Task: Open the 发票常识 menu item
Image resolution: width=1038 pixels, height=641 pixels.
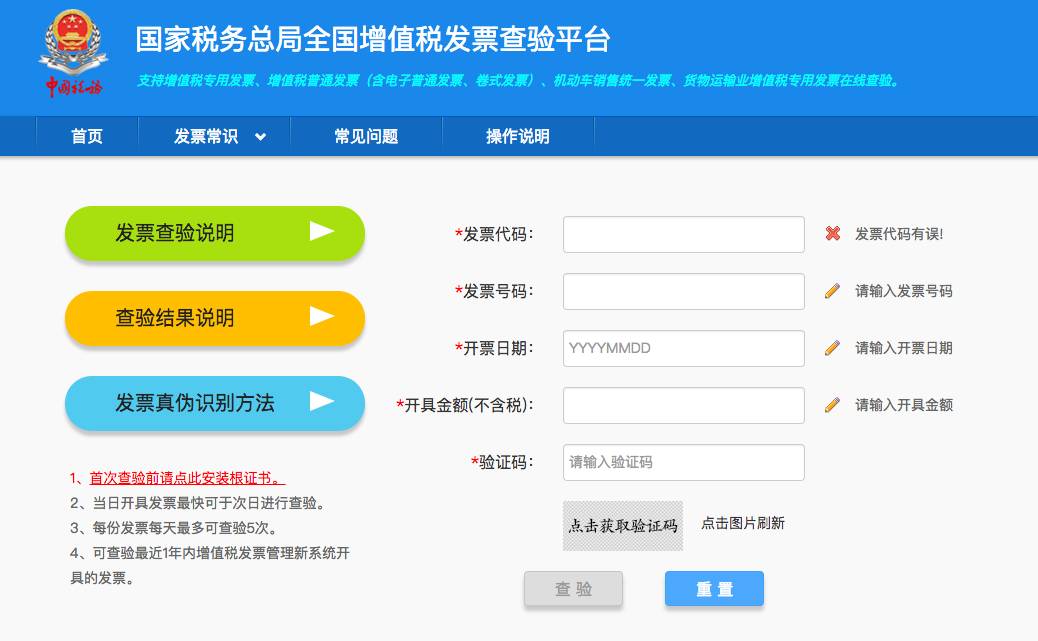Action: coord(206,136)
